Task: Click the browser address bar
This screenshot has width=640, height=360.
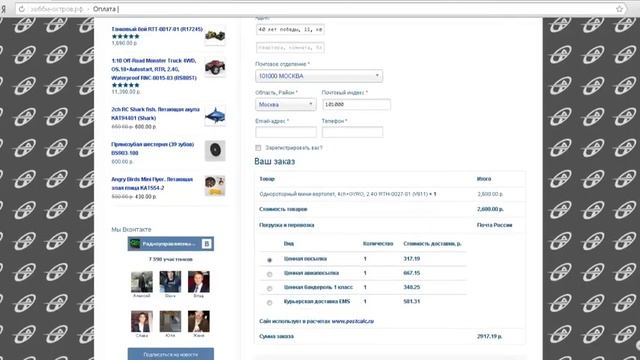Action: coord(320,9)
